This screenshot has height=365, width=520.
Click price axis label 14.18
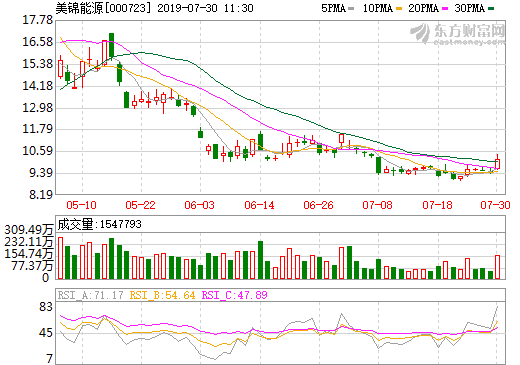pos(38,86)
